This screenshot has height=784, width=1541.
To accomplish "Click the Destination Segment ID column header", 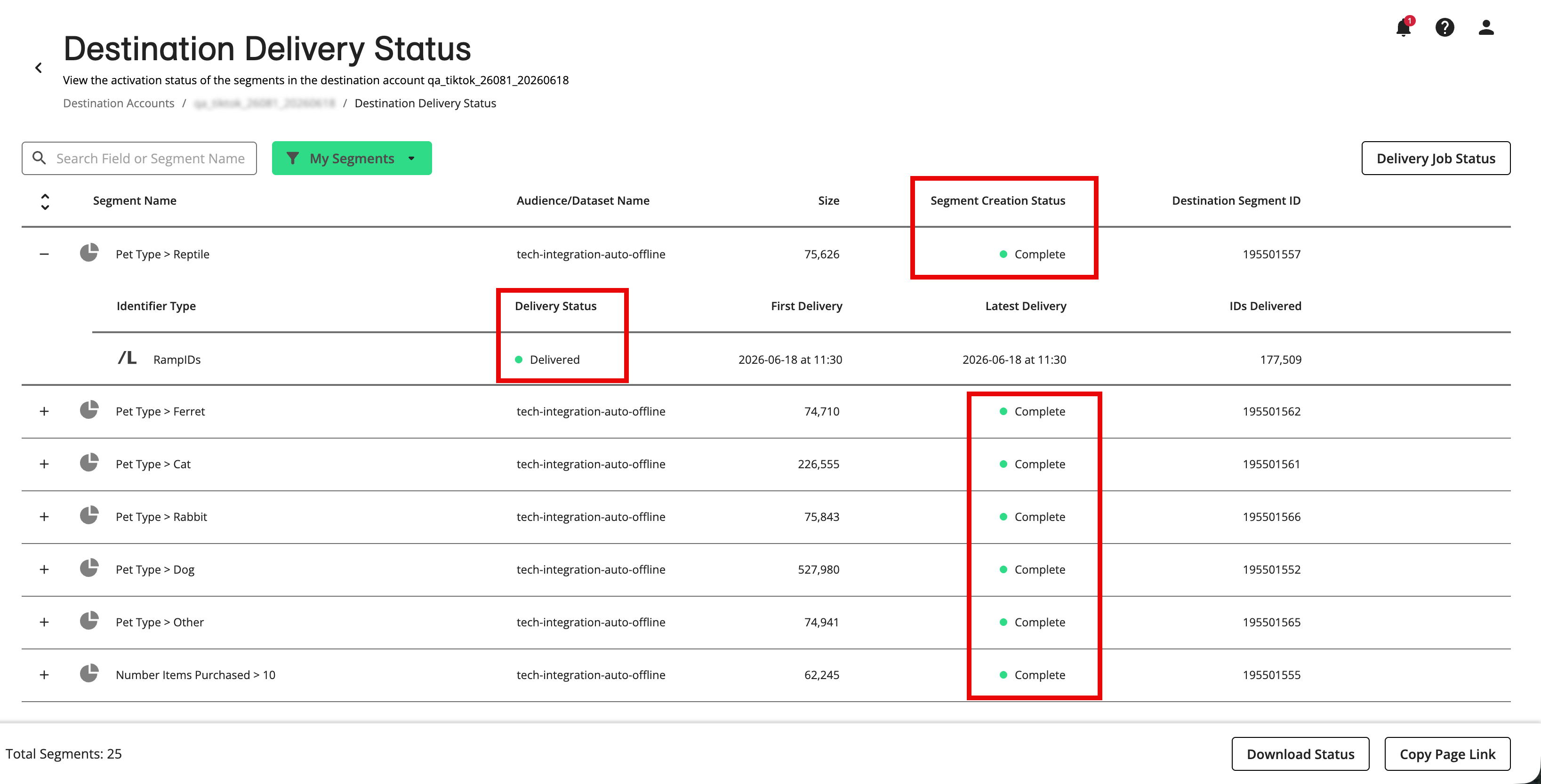I will [1236, 201].
